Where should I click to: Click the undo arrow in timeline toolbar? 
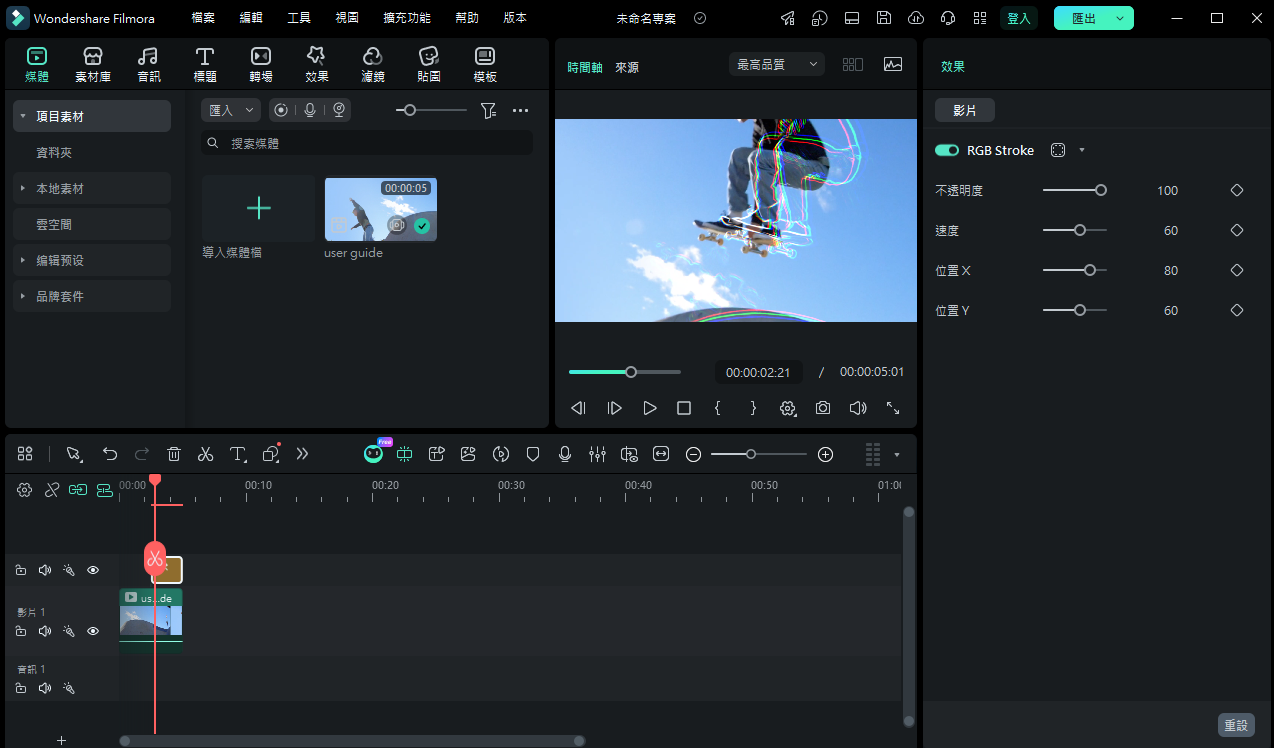(x=110, y=454)
